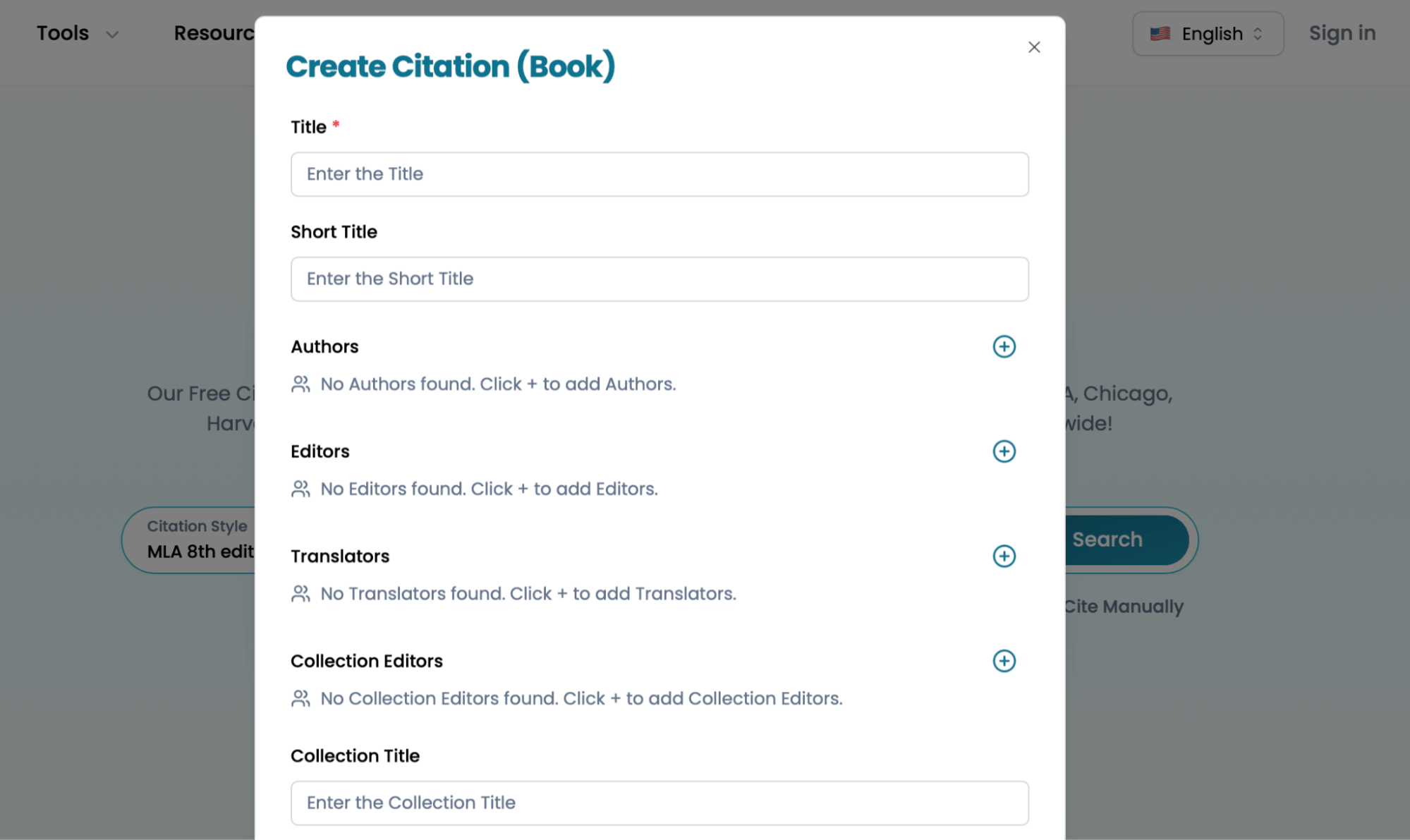The width and height of the screenshot is (1410, 840).
Task: Click Sign in
Action: [1342, 32]
